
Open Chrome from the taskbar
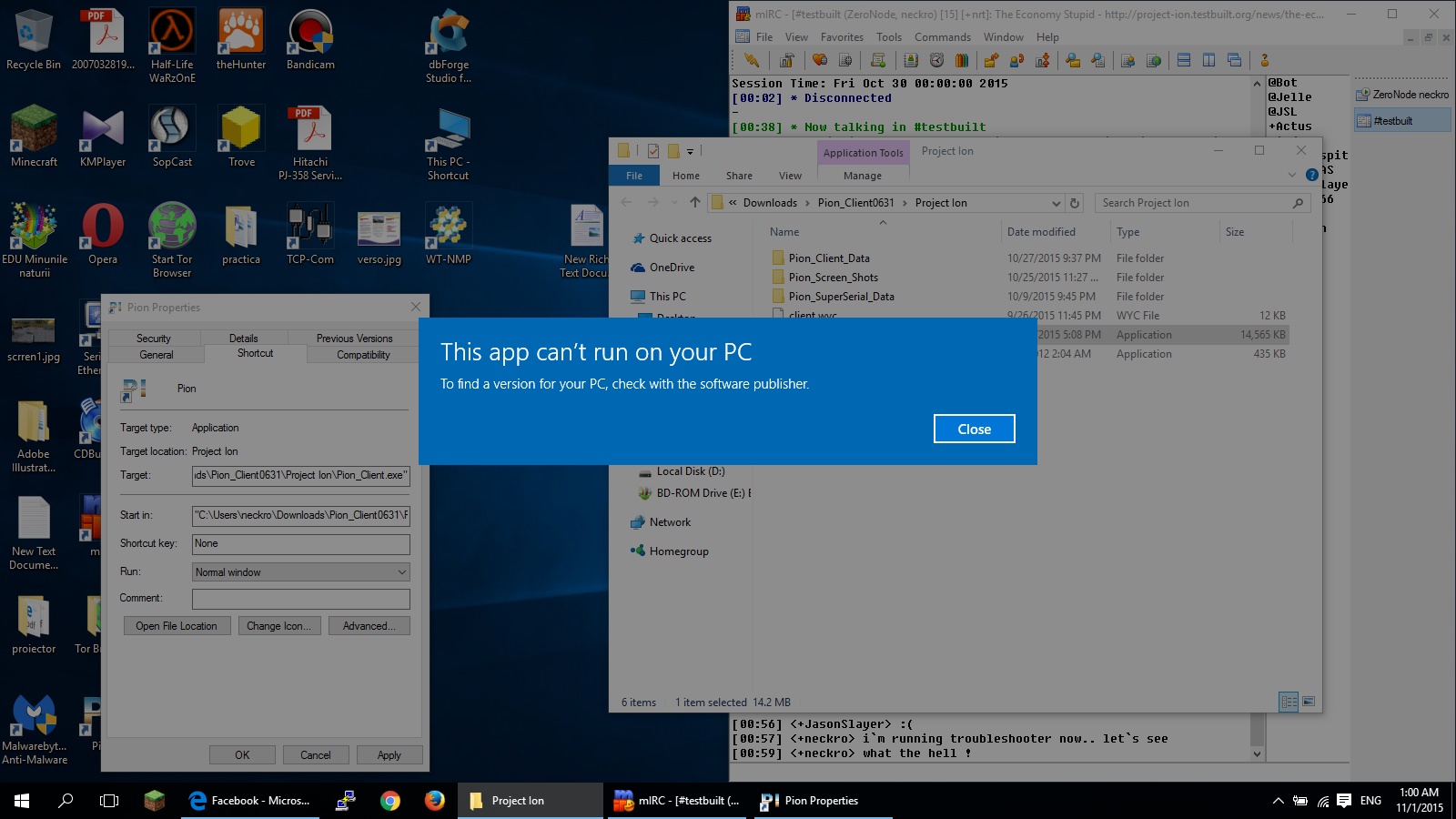pyautogui.click(x=390, y=801)
